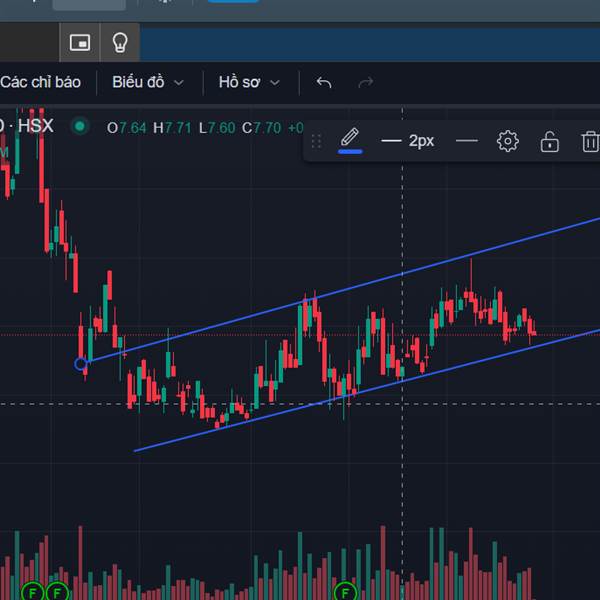Open the Các chỉ báo indicators menu
Image resolution: width=600 pixels, height=600 pixels.
click(x=40, y=82)
